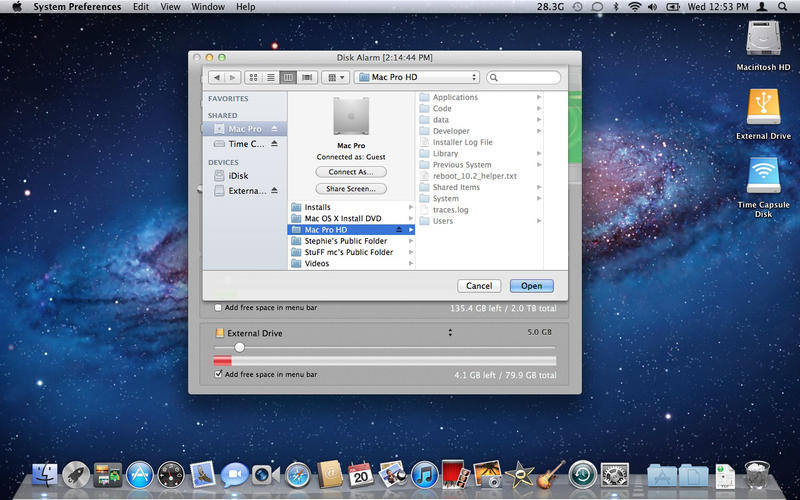Image resolution: width=800 pixels, height=500 pixels.
Task: Go forward with the right arrow button
Action: click(x=232, y=78)
